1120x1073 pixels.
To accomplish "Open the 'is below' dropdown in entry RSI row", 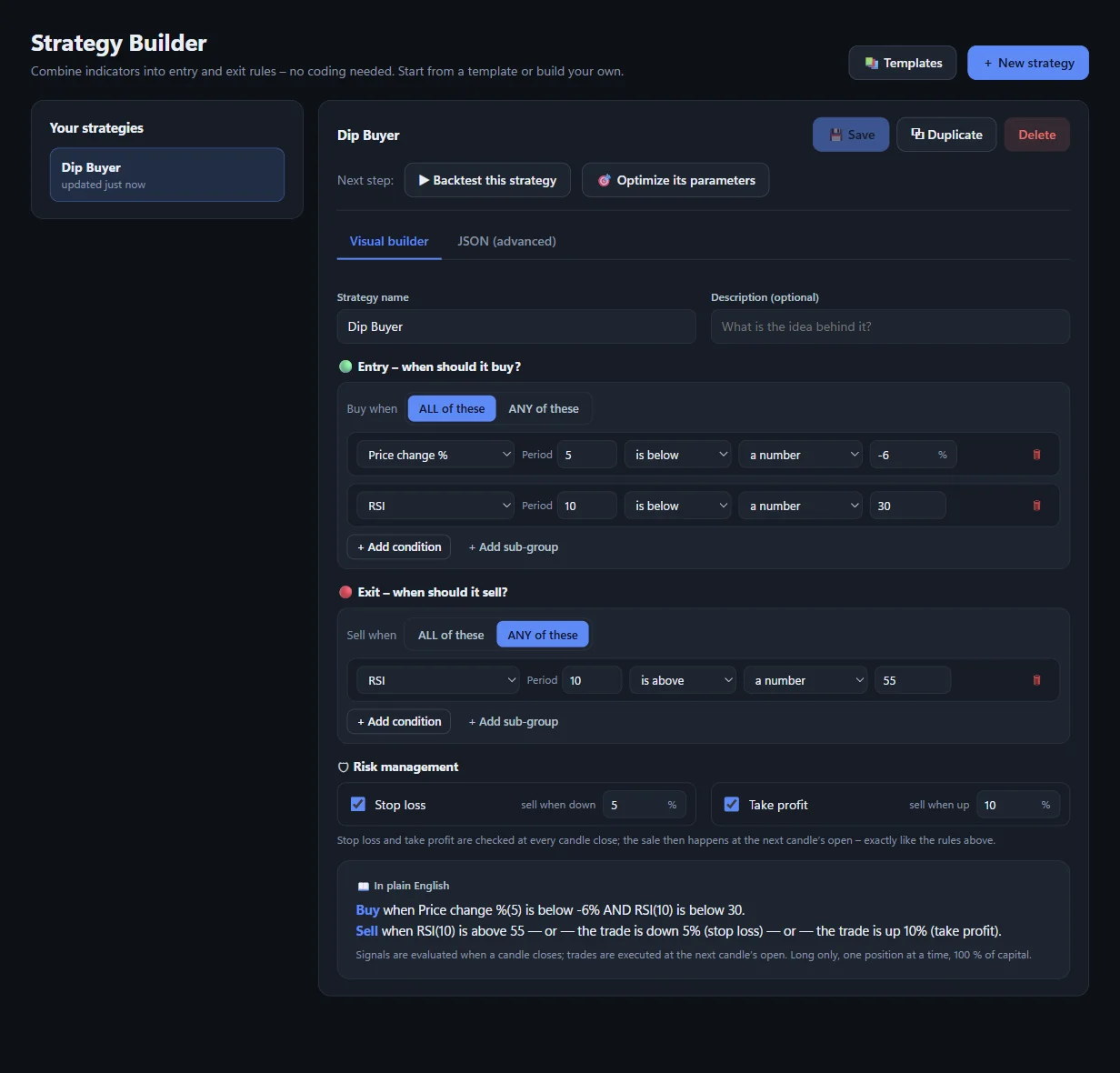I will coord(678,506).
